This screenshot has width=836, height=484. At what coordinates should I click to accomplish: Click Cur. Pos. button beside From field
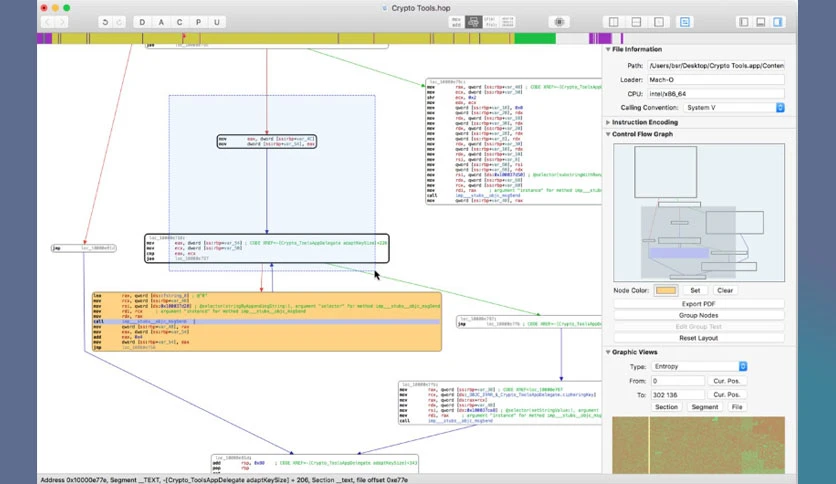727,381
